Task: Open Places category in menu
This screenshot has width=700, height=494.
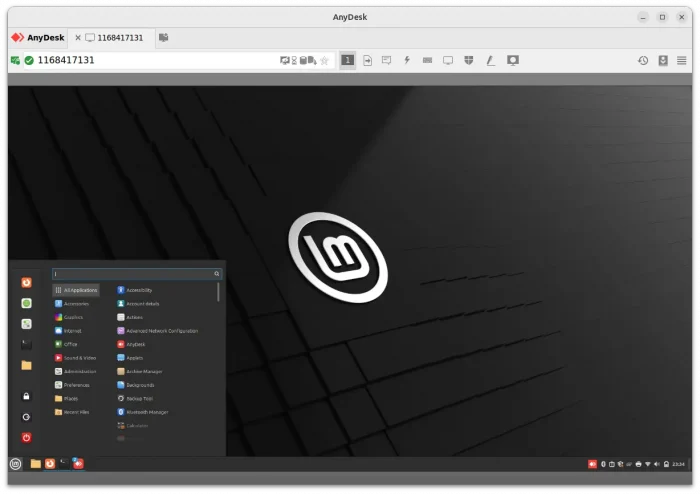Action: coord(66,399)
